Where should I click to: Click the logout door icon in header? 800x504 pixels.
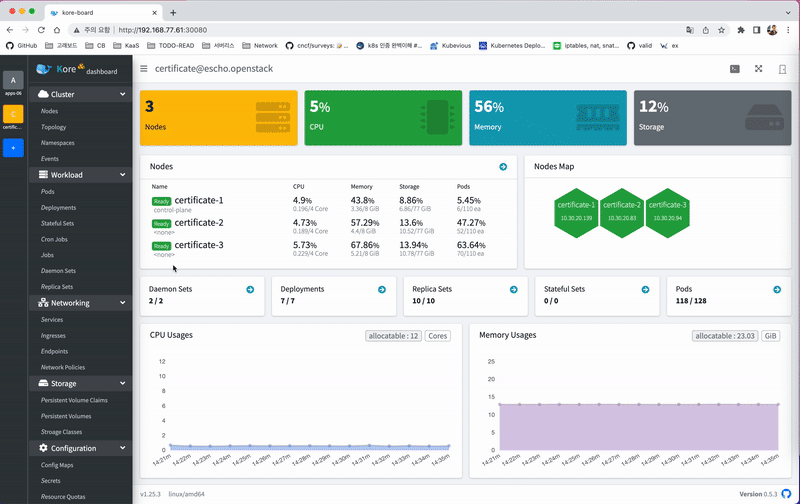coord(782,69)
